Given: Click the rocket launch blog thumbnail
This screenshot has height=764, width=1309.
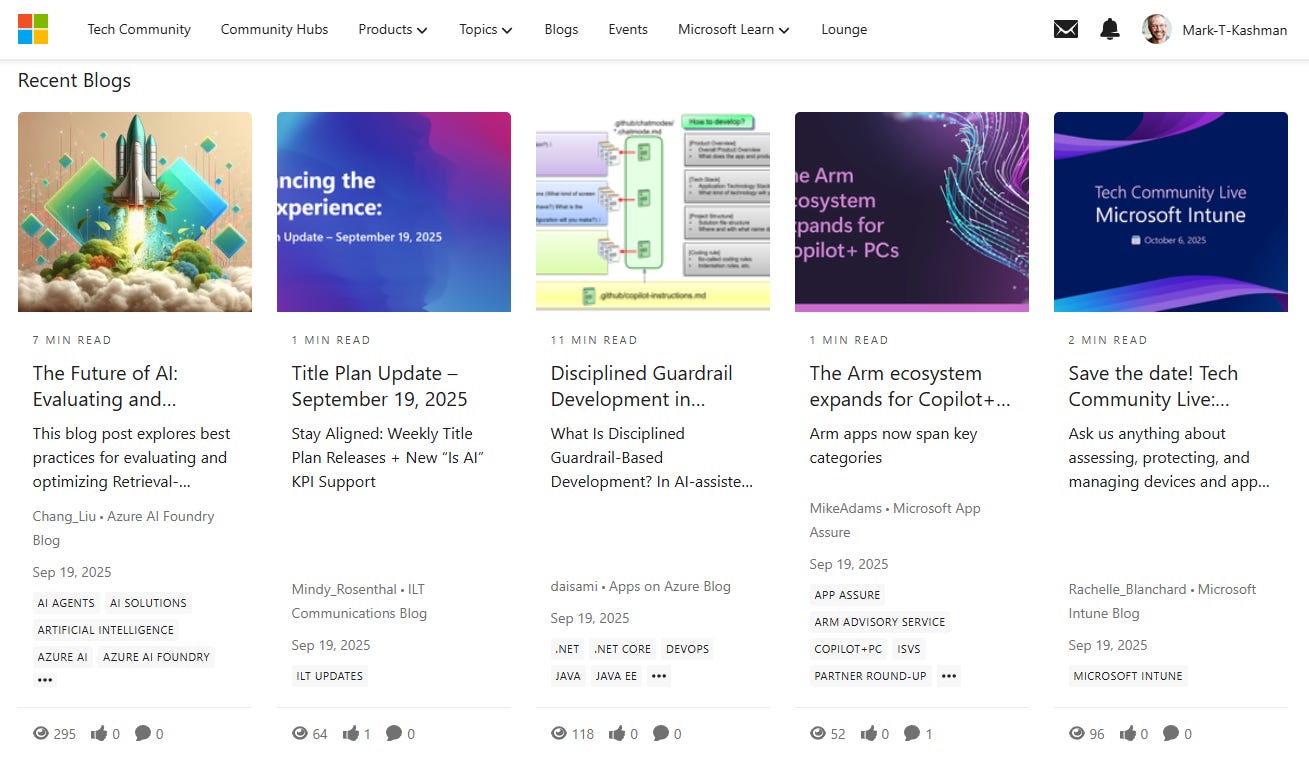Looking at the screenshot, I should 135,212.
